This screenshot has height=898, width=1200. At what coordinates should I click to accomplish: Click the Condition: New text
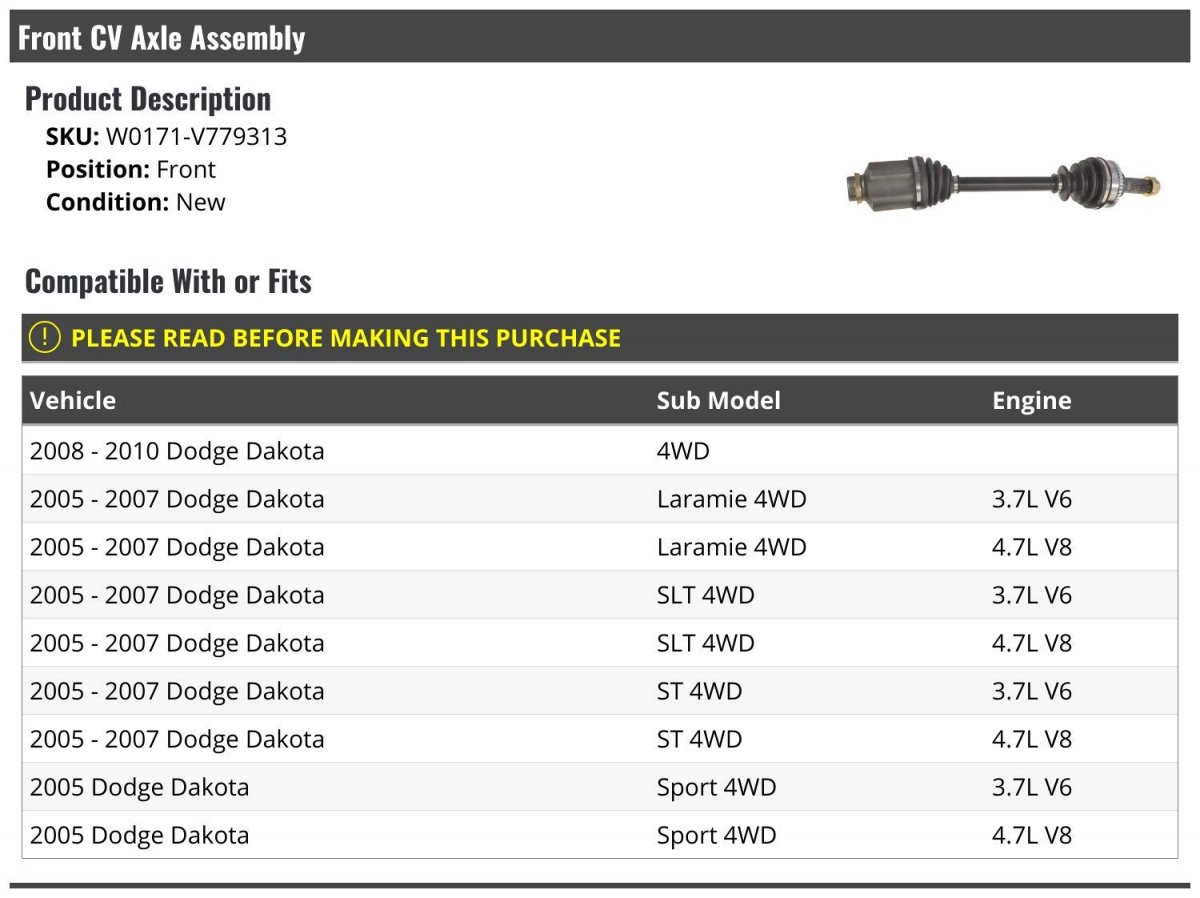[136, 202]
